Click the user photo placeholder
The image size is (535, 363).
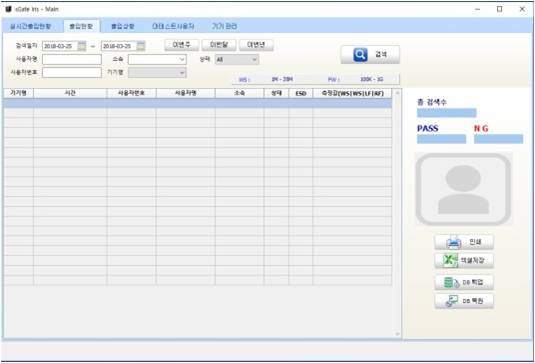463,189
